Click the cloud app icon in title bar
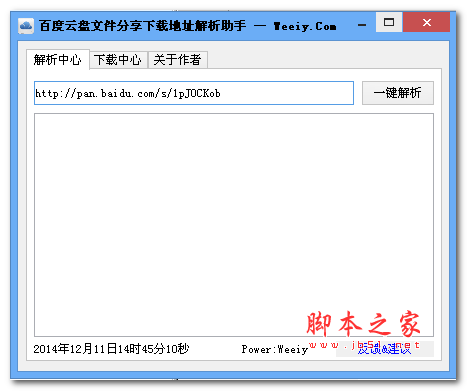The image size is (467, 391). coord(26,26)
